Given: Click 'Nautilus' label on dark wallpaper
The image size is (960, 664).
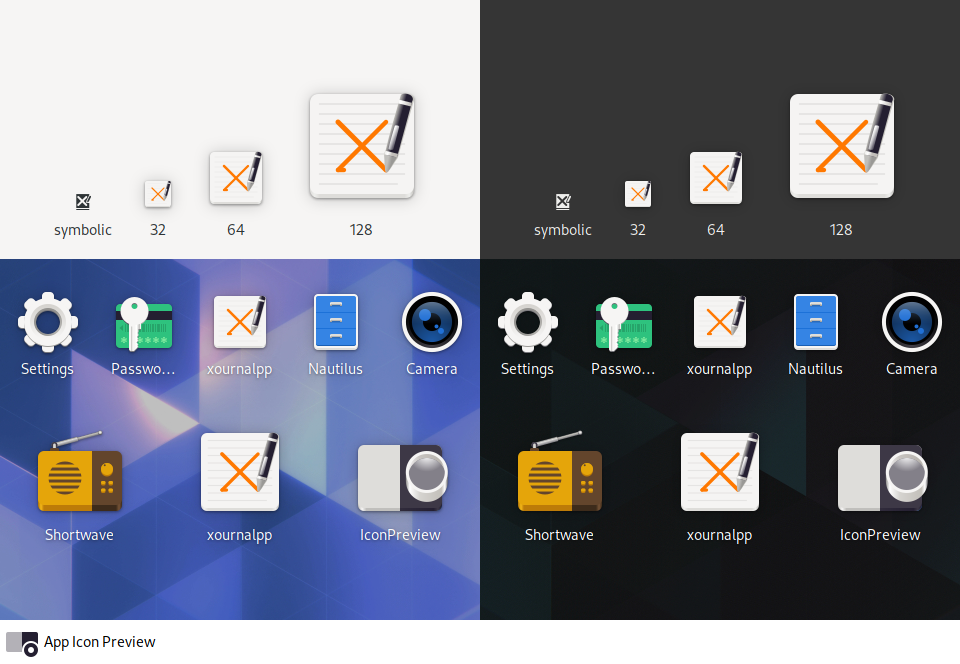Looking at the screenshot, I should 816,369.
